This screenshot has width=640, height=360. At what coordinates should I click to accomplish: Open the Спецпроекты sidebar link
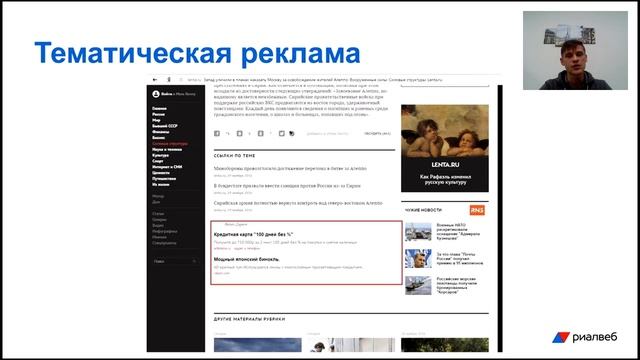pos(164,243)
